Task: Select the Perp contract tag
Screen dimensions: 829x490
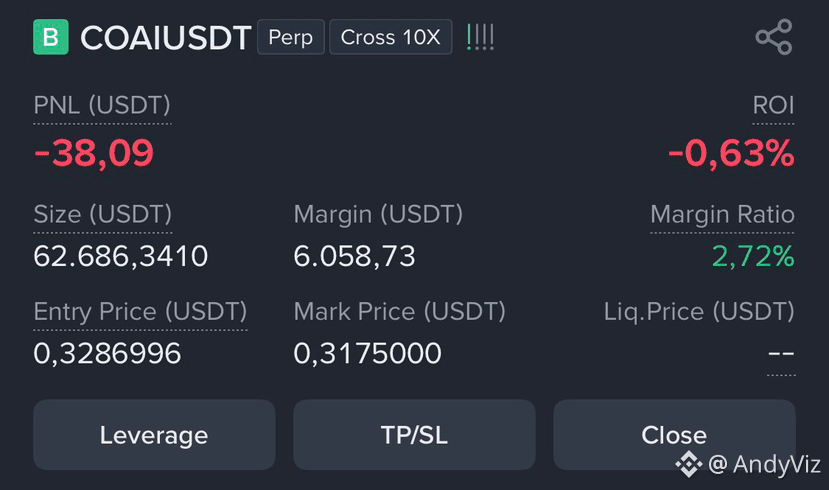Action: pyautogui.click(x=291, y=37)
